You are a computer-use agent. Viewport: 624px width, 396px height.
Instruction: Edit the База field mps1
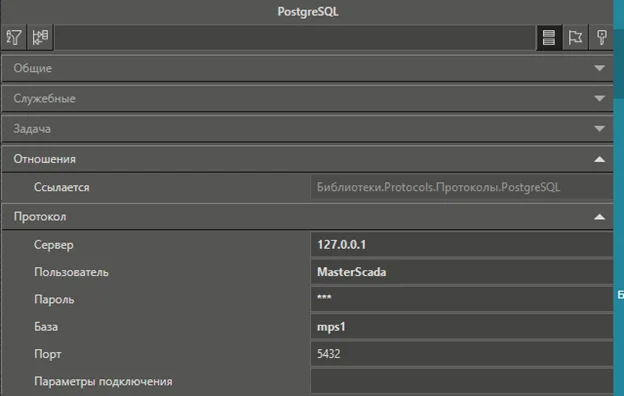pyautogui.click(x=462, y=327)
